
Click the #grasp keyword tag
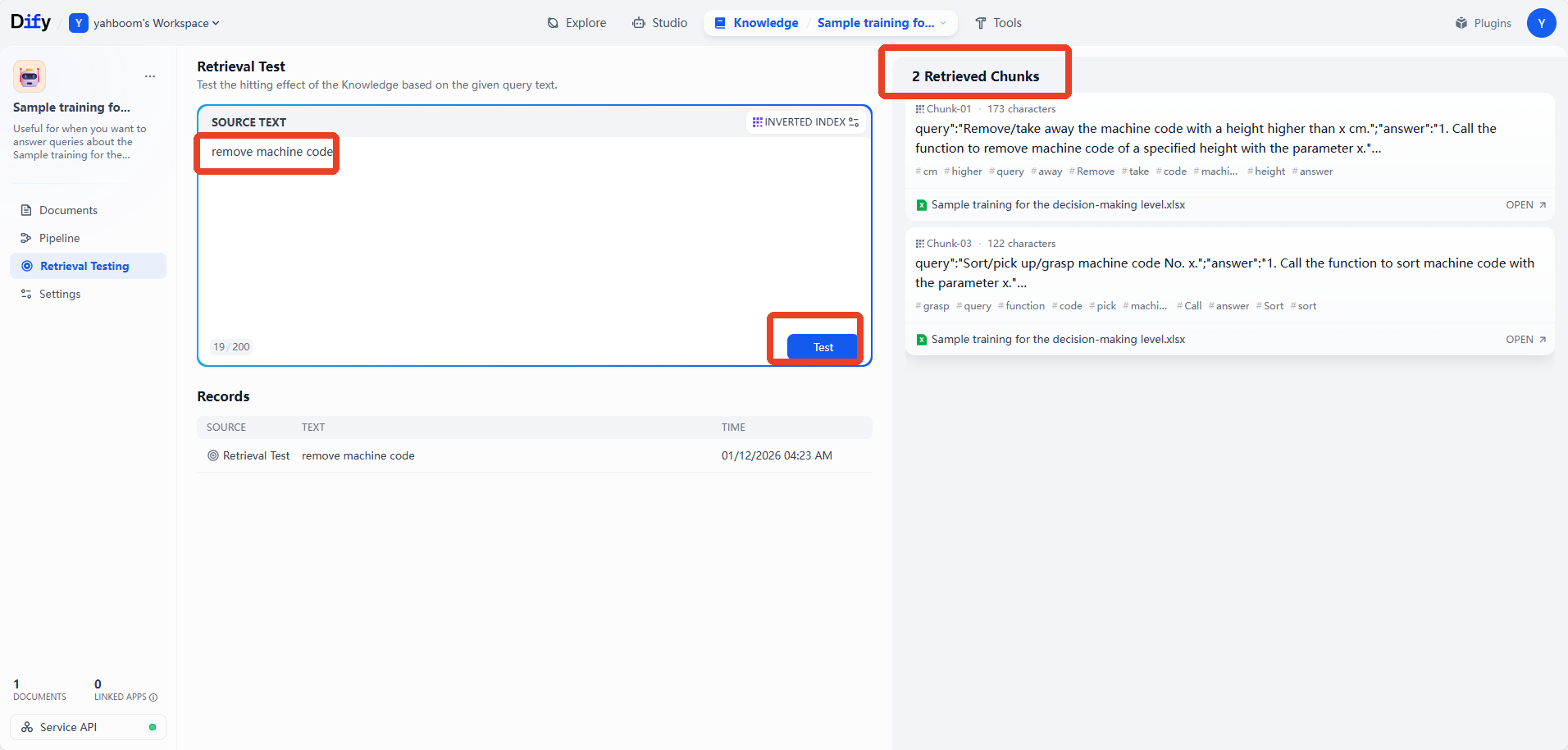932,306
